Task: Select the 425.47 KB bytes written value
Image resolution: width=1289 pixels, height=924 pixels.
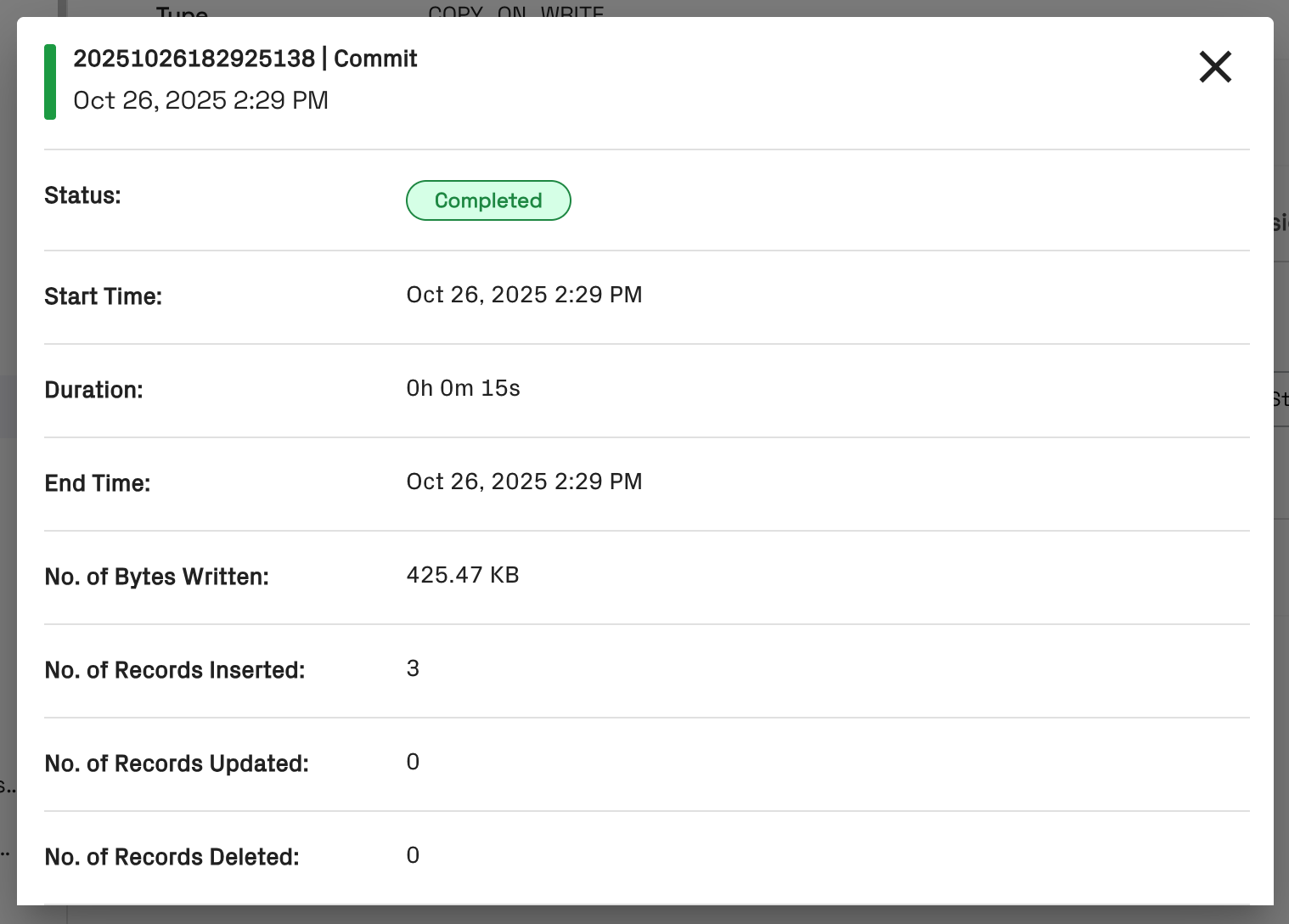Action: pyautogui.click(x=462, y=575)
